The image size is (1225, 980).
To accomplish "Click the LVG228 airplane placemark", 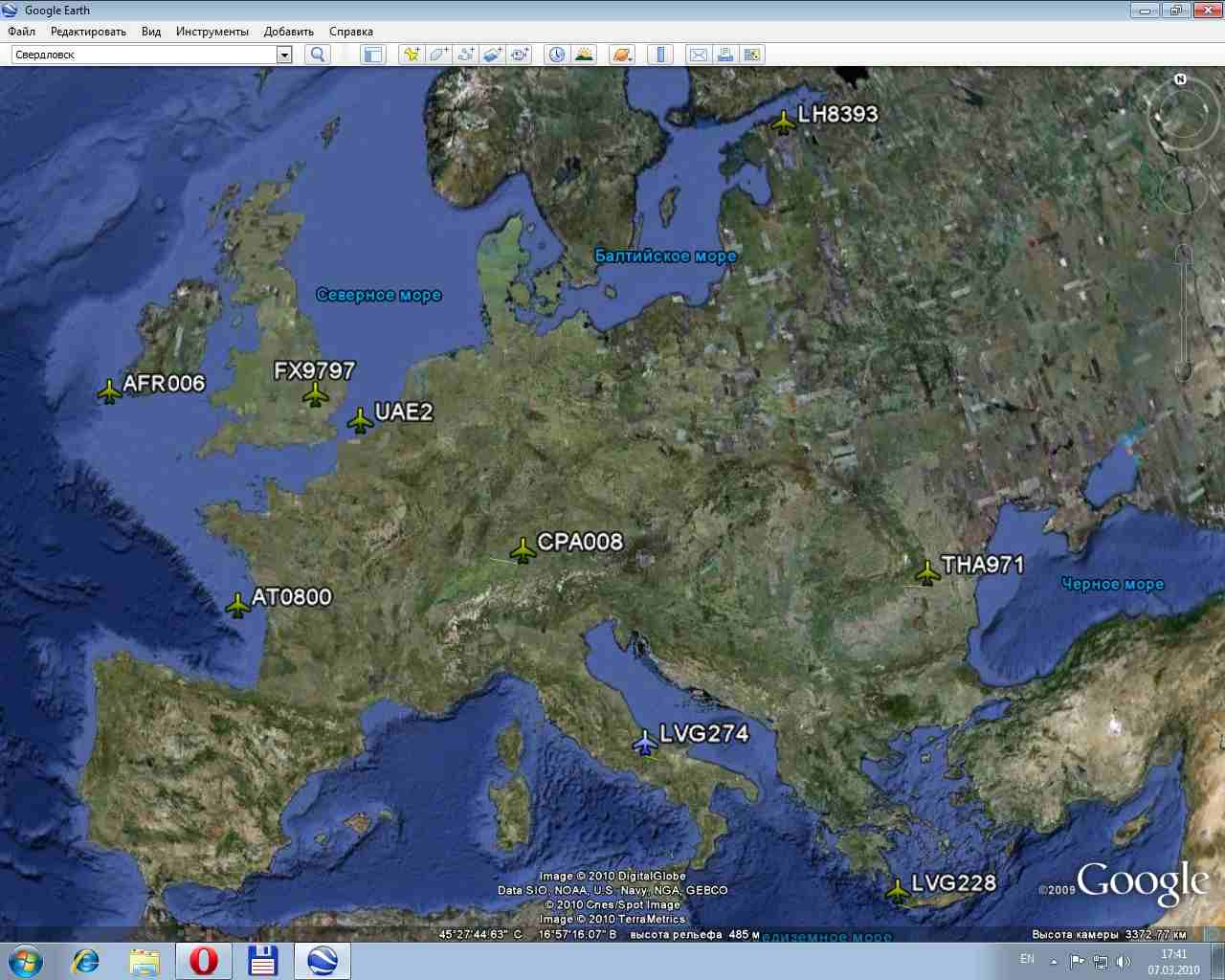I will (x=897, y=889).
